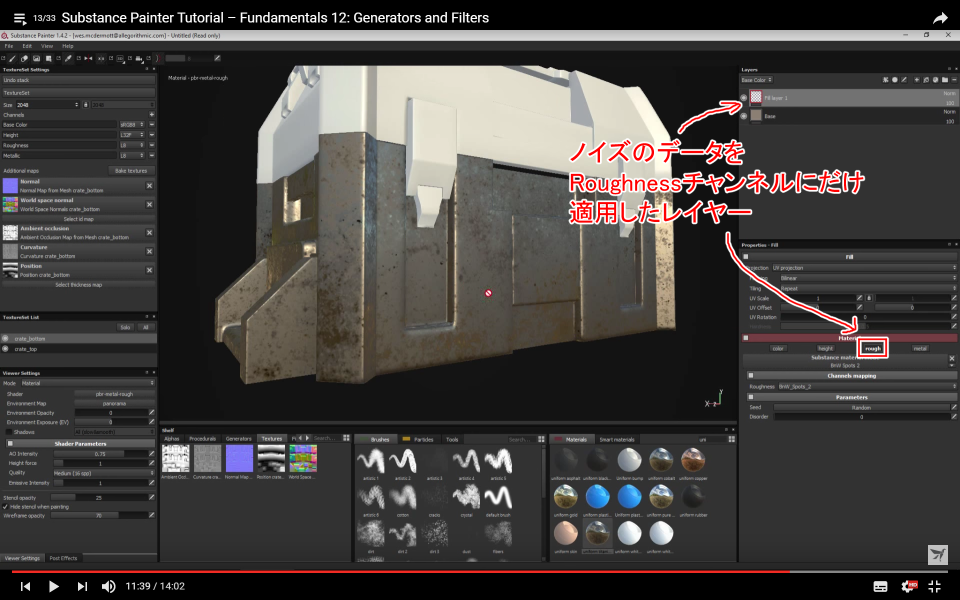Viewport: 960px width, 600px height.
Task: Toggle visibility of Fill layer 1
Action: point(744,97)
